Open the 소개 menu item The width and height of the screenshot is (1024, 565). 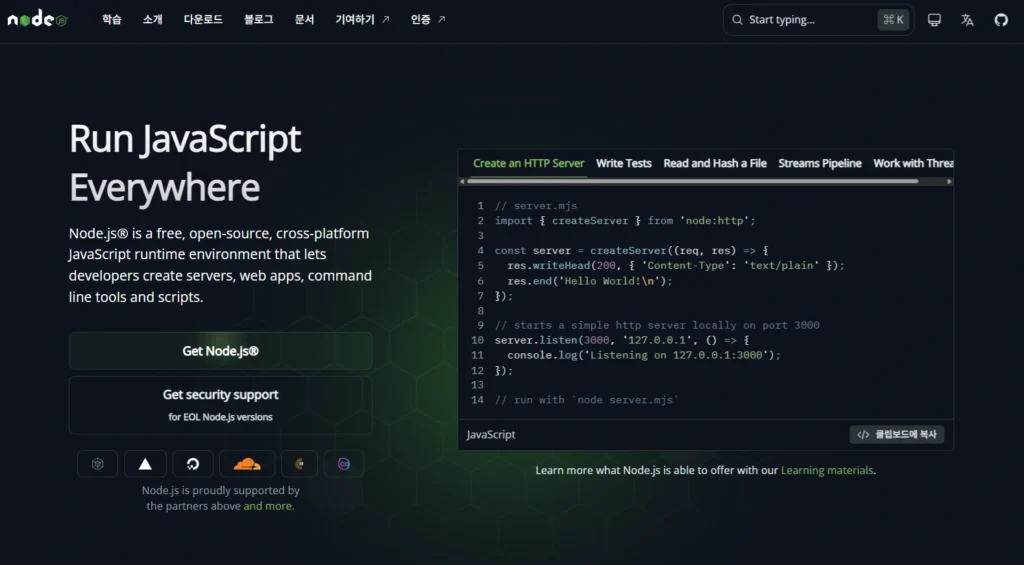coord(152,20)
